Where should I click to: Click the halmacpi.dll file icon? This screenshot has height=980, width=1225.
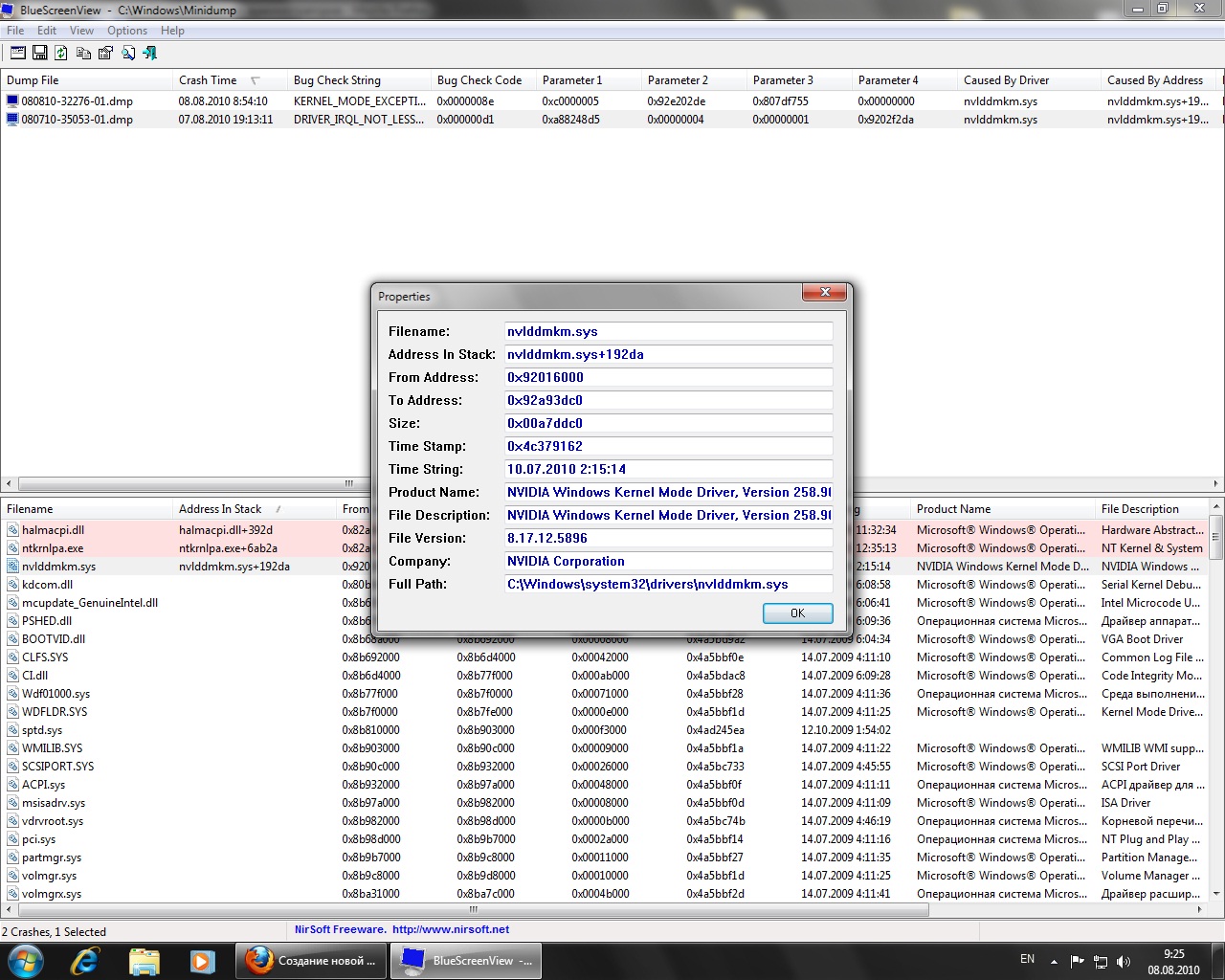[x=13, y=530]
